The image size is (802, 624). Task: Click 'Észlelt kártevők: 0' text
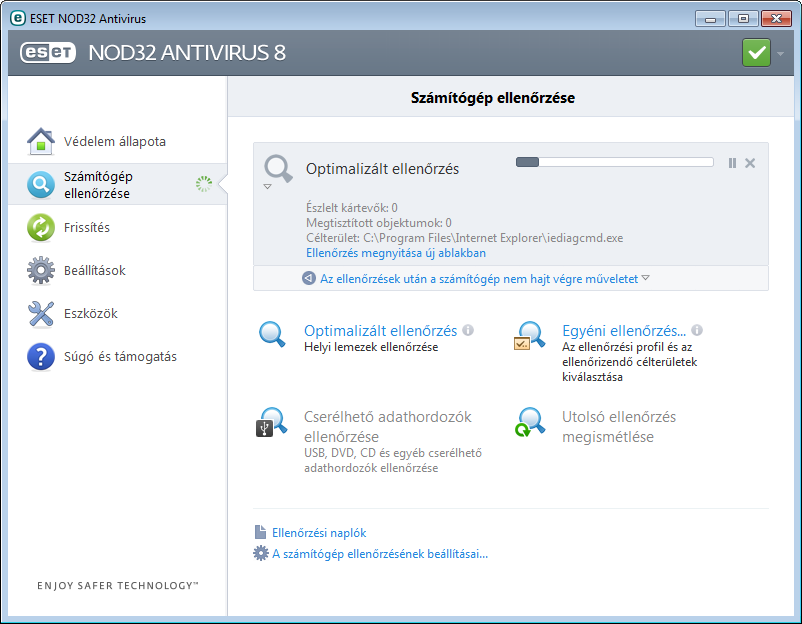coord(352,208)
